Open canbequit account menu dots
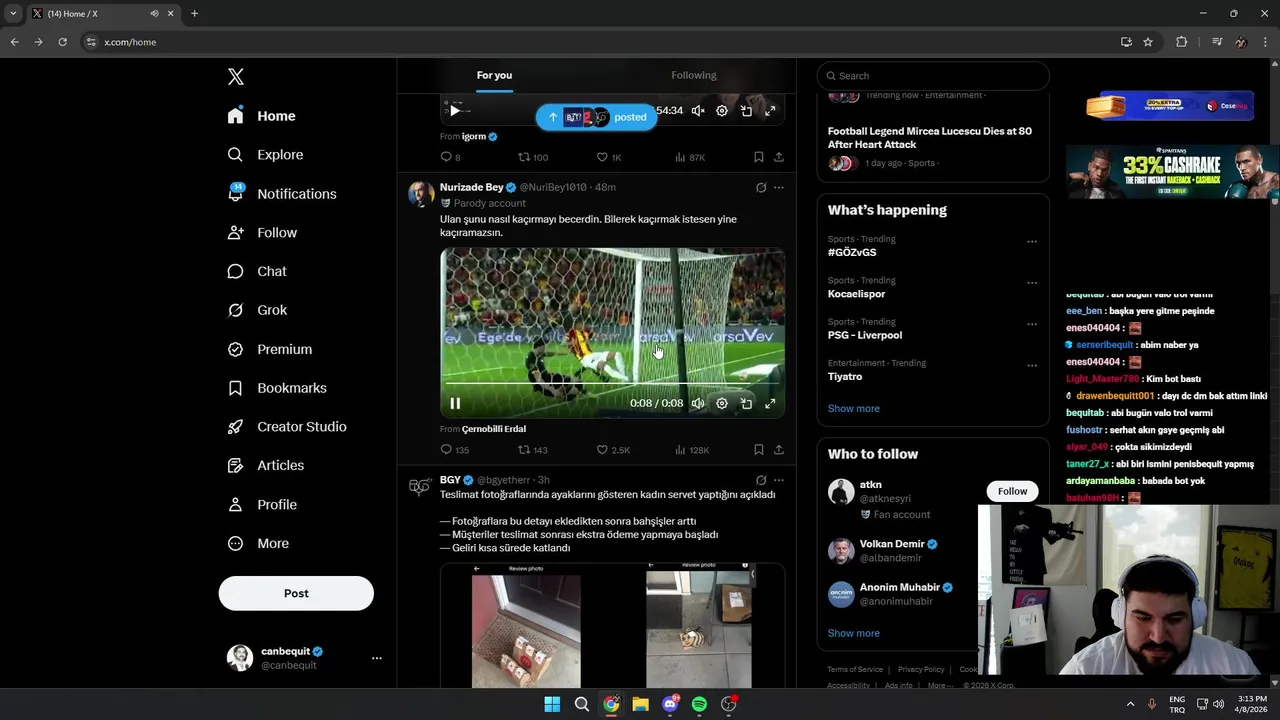Screen dimensions: 1280x720 [x=377, y=658]
